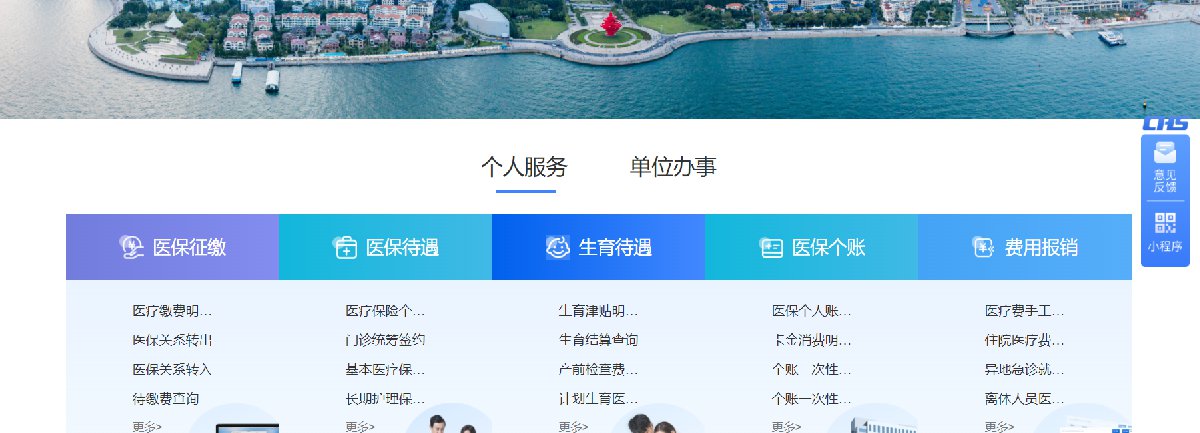Click the coastal city banner image

600,59
